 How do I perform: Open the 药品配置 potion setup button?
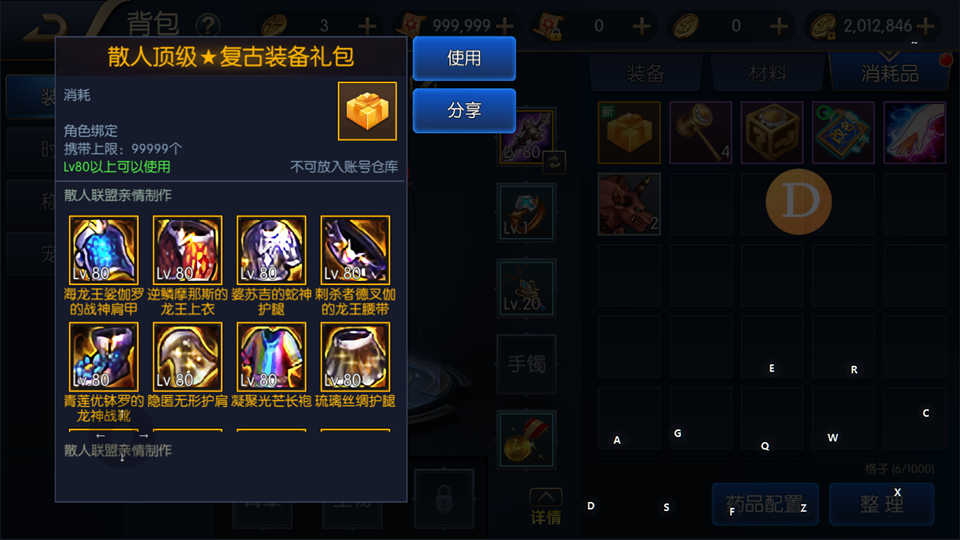point(765,504)
